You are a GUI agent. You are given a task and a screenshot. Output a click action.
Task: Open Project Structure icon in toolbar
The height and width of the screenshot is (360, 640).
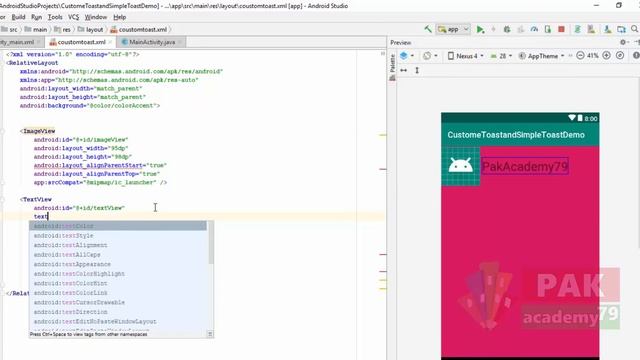pos(621,29)
